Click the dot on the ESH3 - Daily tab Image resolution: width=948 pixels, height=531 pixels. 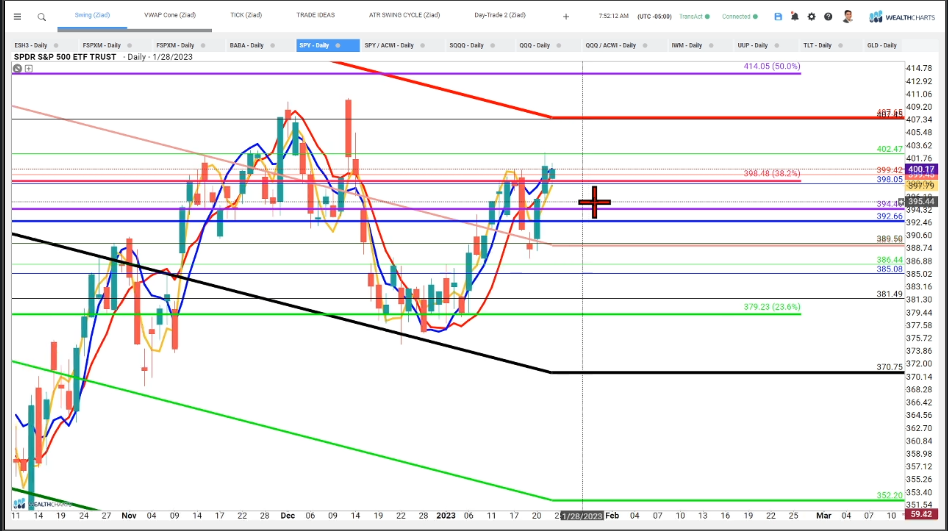pyautogui.click(x=56, y=45)
